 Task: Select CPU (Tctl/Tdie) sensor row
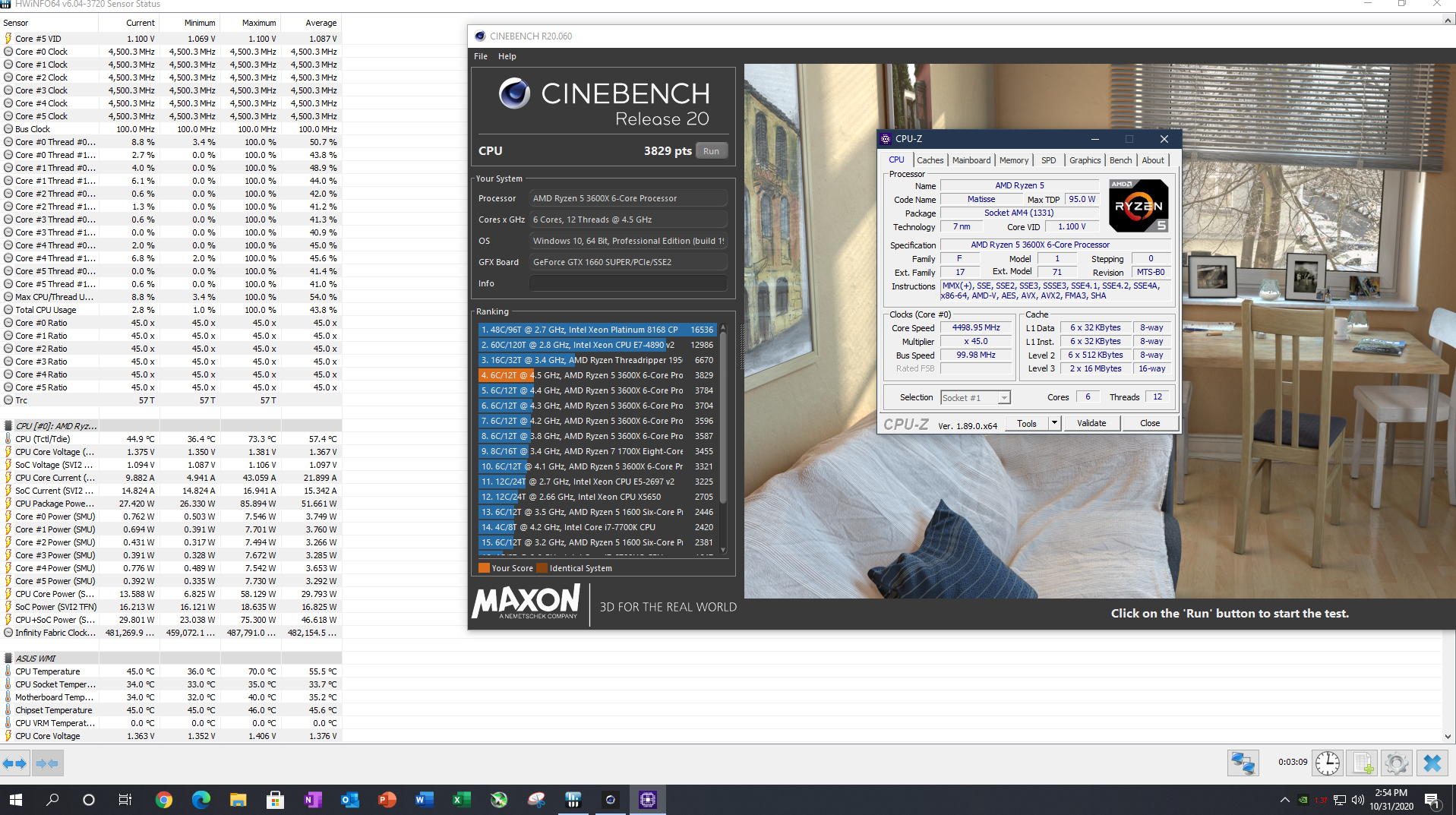171,439
